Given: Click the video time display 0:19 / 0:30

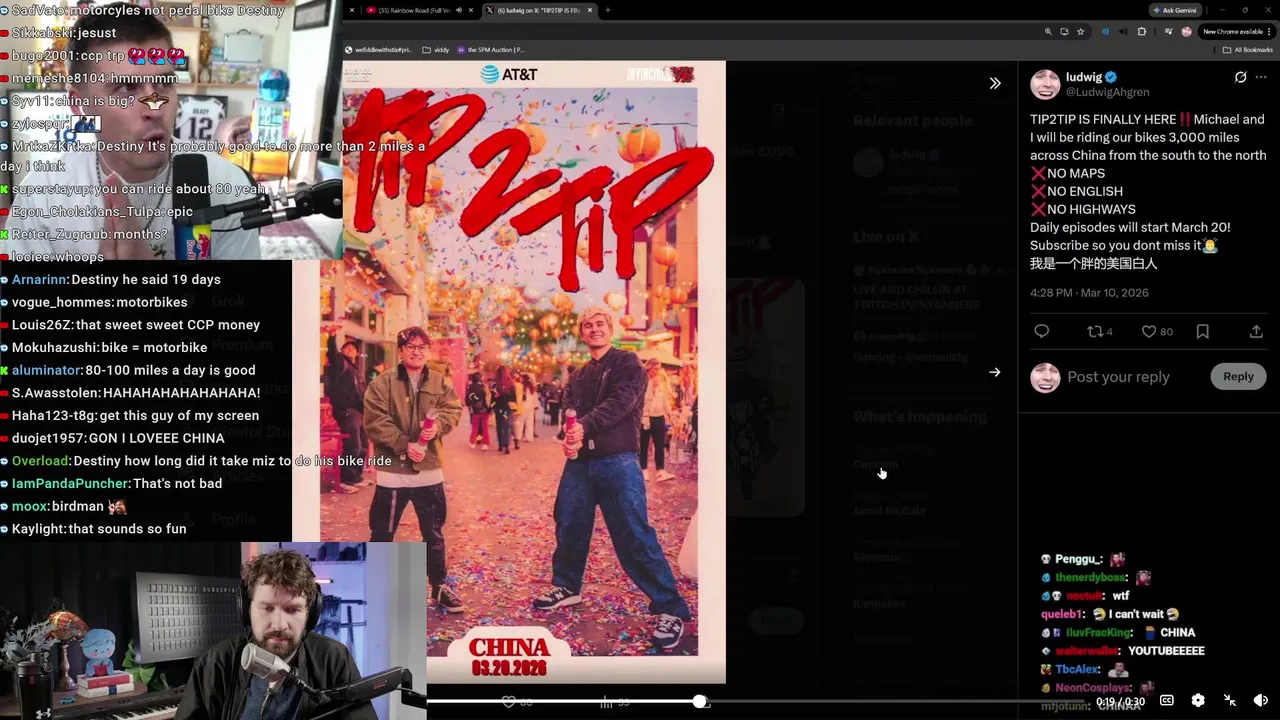Looking at the screenshot, I should point(1120,703).
